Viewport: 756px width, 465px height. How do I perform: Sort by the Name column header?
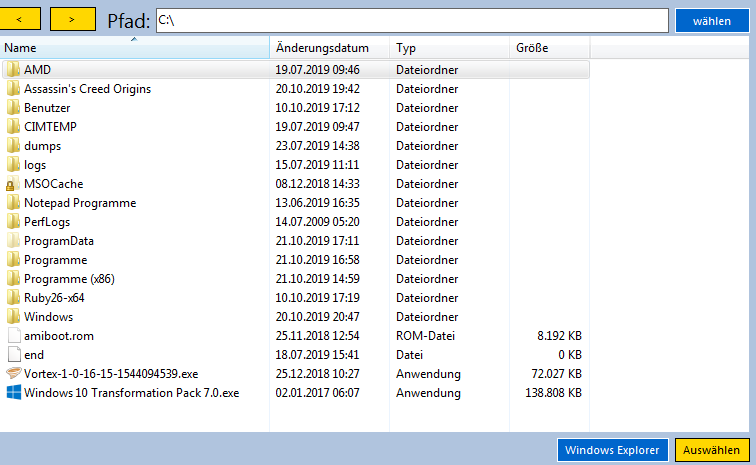[135, 48]
